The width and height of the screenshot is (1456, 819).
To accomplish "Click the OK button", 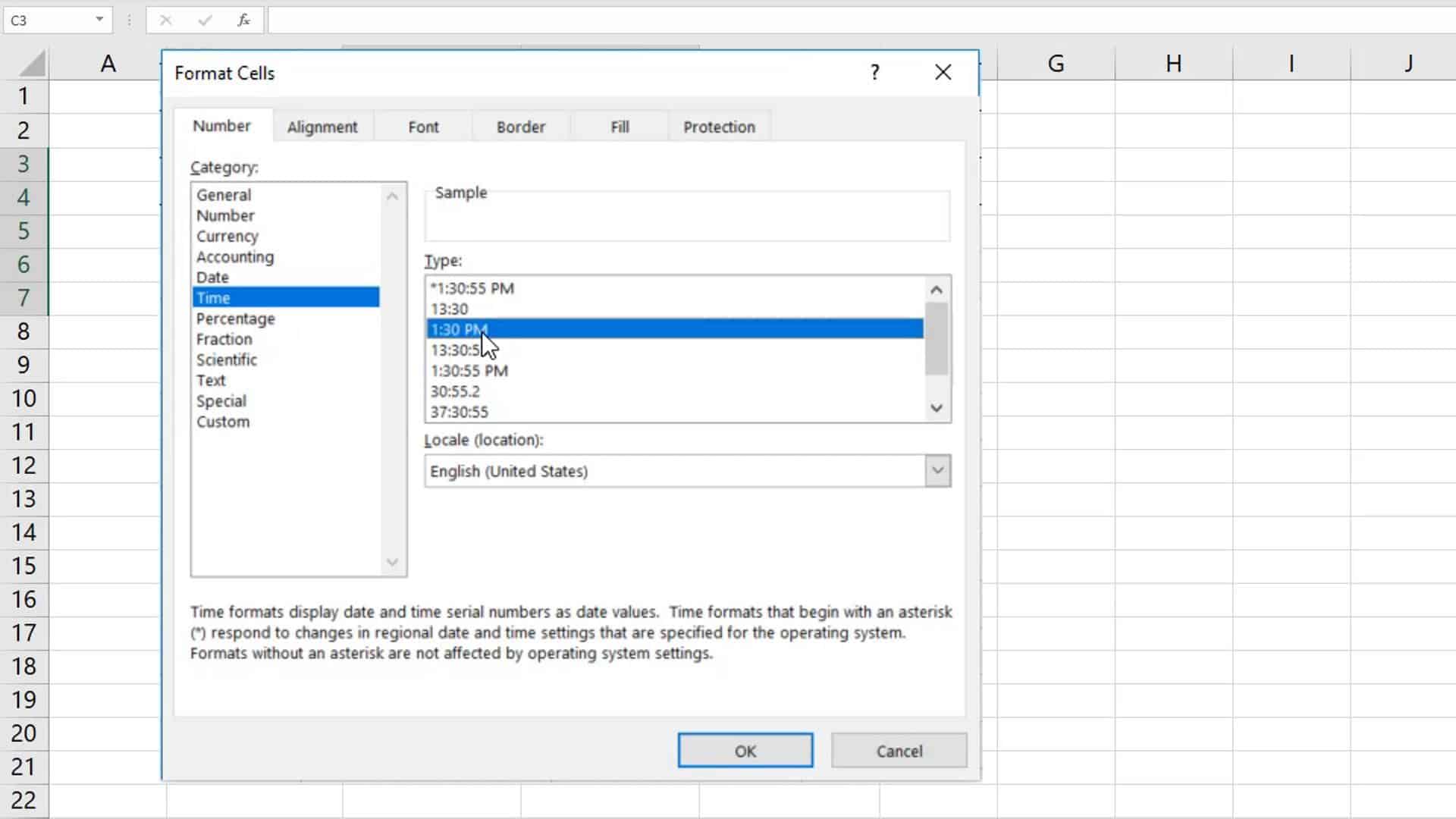I will (x=745, y=750).
